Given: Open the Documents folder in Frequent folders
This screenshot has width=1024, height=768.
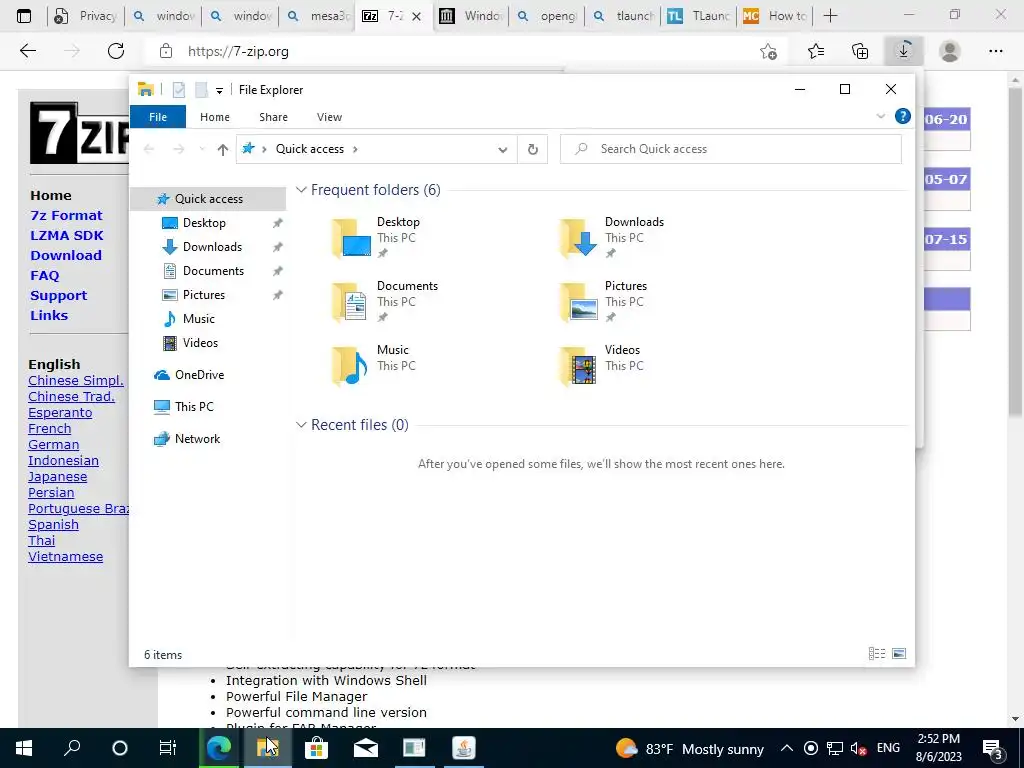Looking at the screenshot, I should coord(384,302).
